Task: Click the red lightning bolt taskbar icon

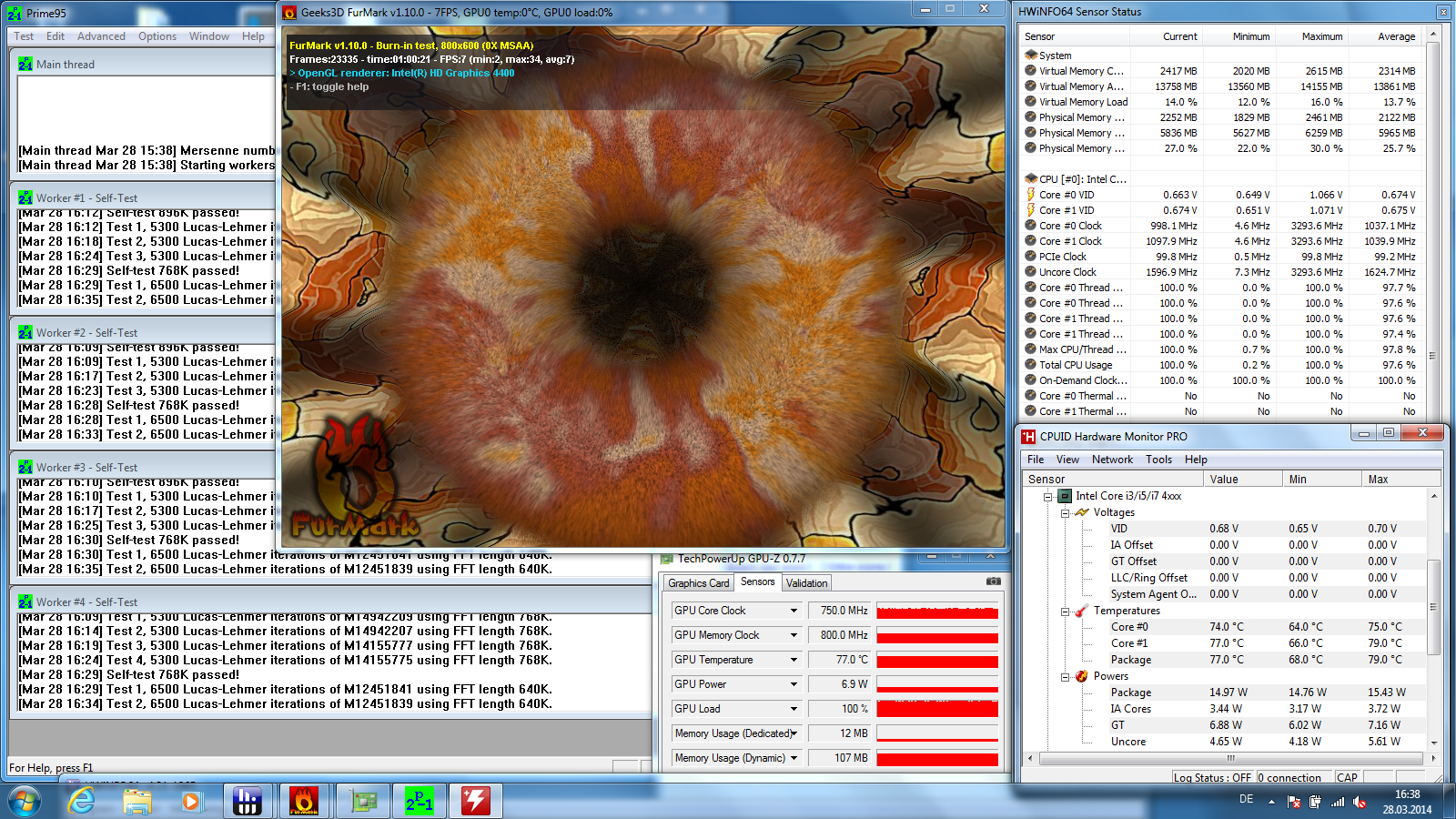Action: pos(476,801)
